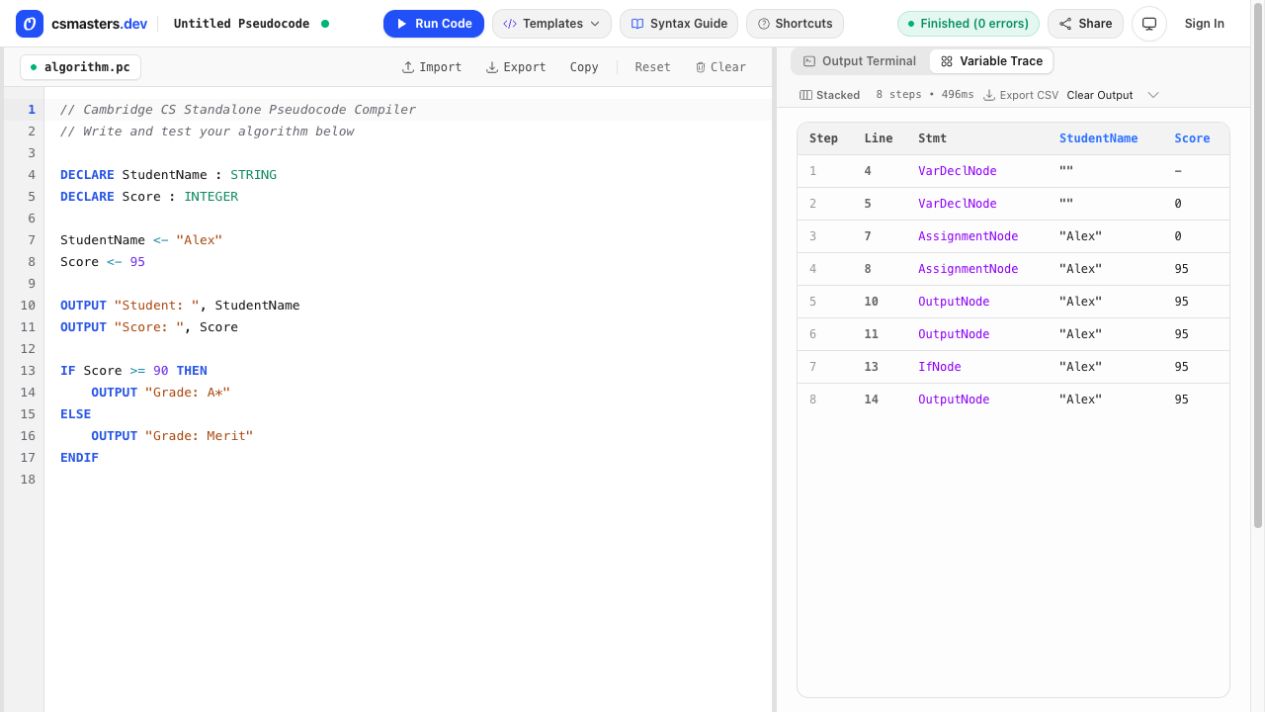This screenshot has height=712, width=1265.
Task: Select step 5 OutputNode row
Action: [1013, 301]
